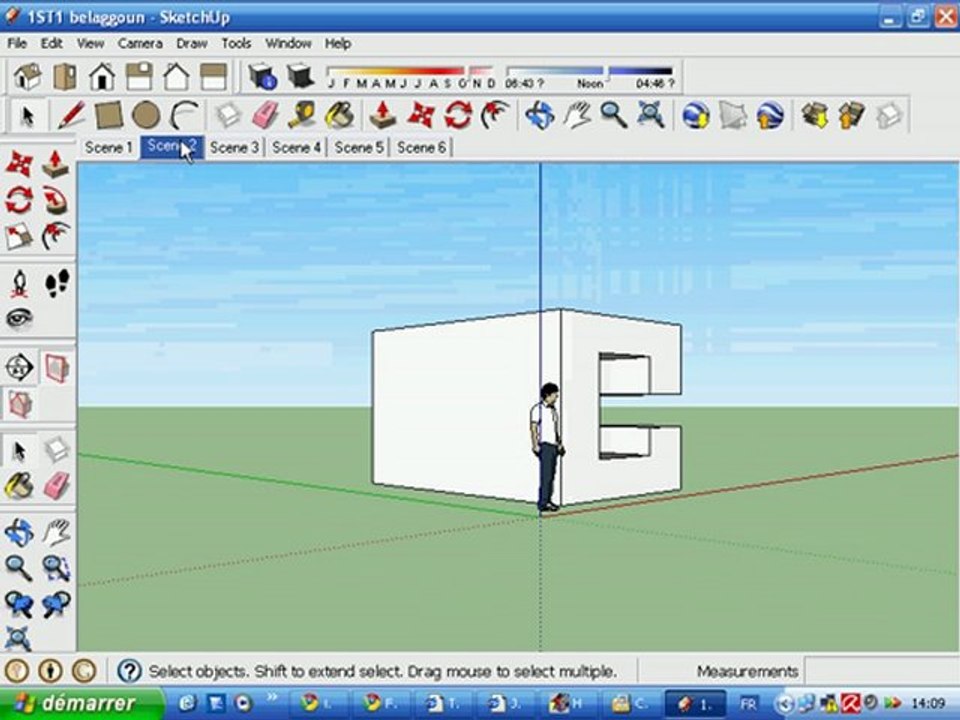Open the démarrer Start button
960x720 pixels.
[81, 703]
